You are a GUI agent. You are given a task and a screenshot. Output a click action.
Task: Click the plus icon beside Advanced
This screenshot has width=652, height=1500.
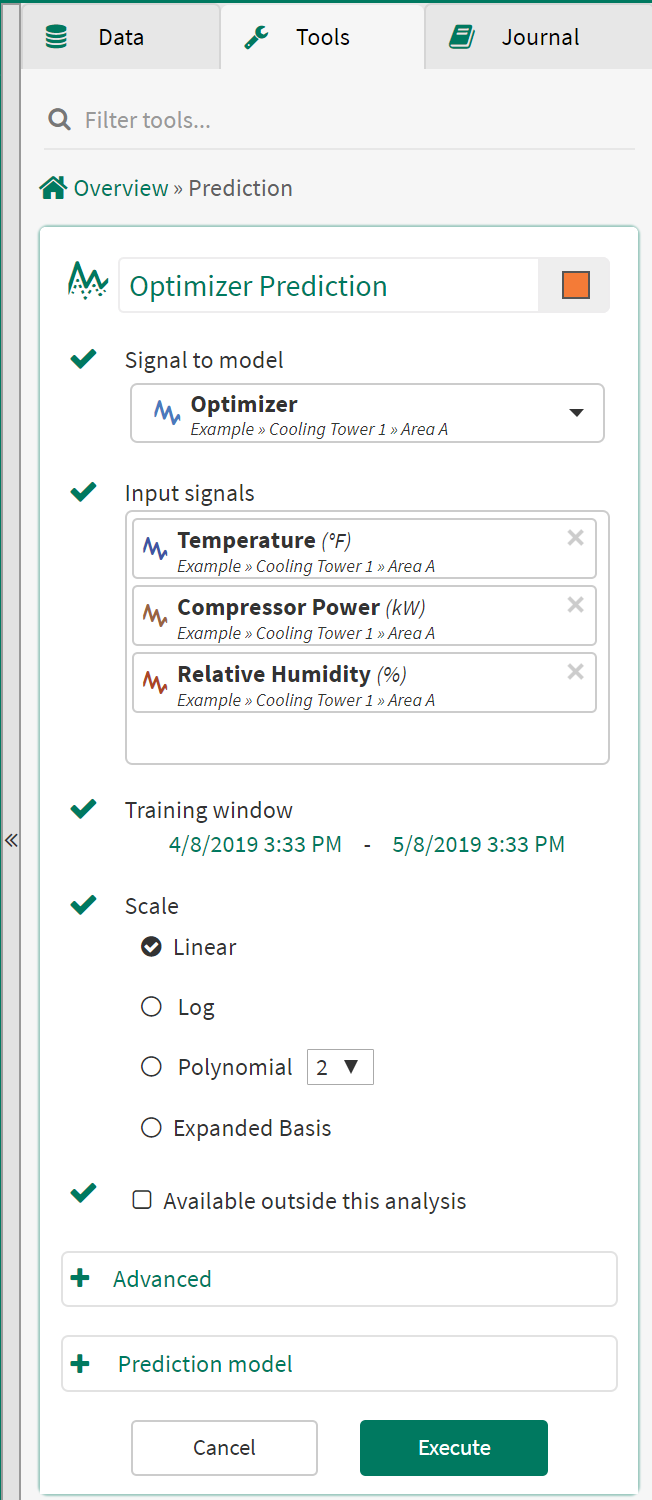pos(81,1279)
